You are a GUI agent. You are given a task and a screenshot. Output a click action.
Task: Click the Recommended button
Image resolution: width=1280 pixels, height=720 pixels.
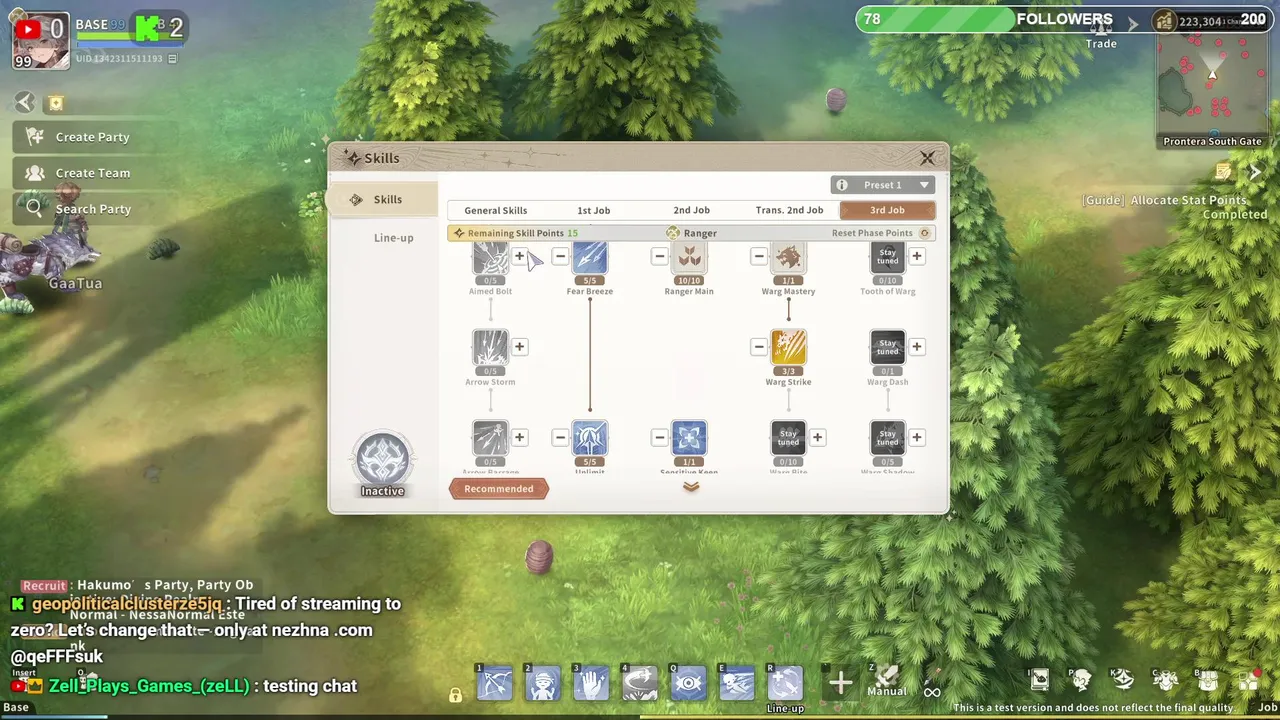click(x=499, y=489)
